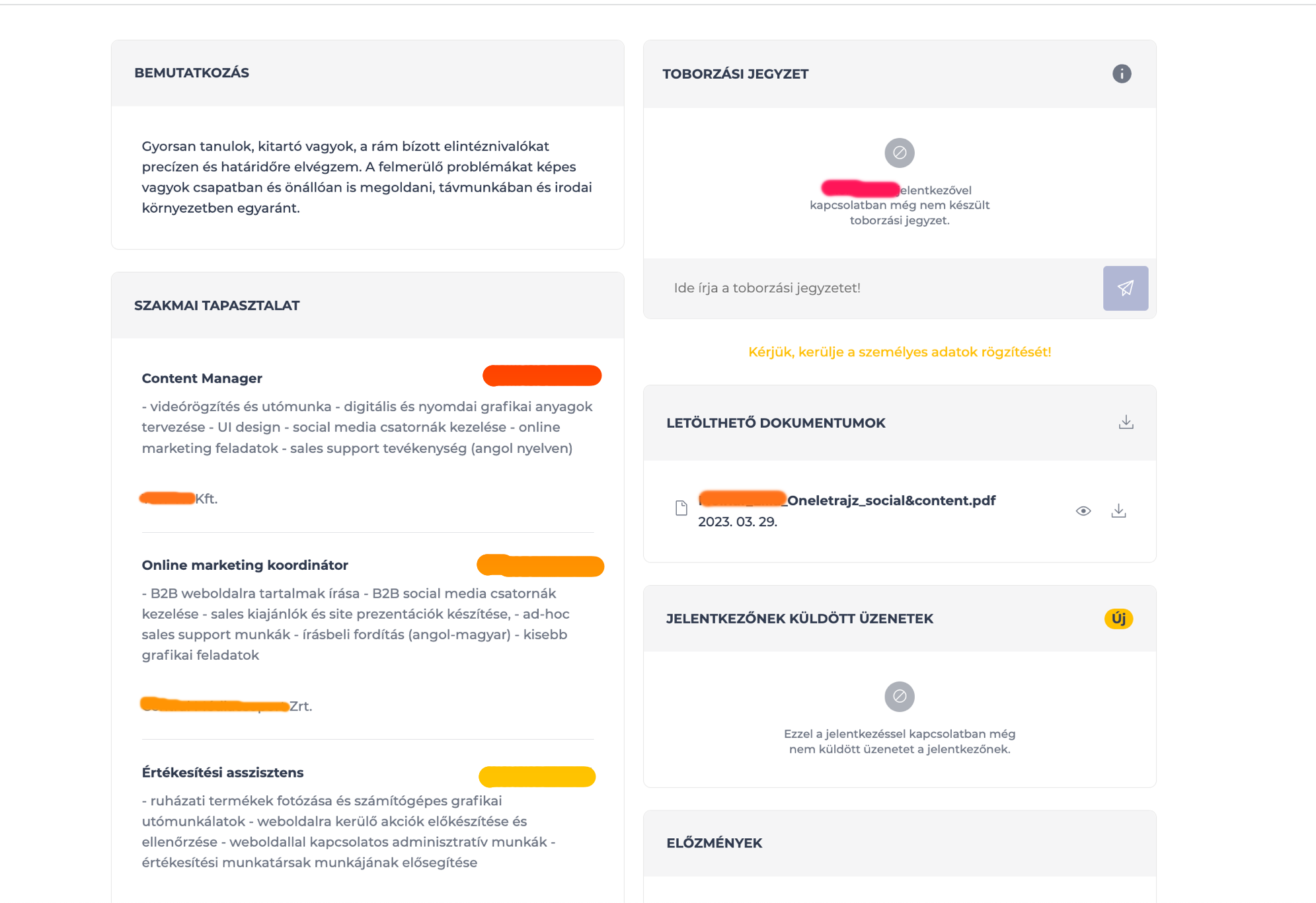Click the PDF document file icon
Viewport: 1316px width, 903px height.
681,508
